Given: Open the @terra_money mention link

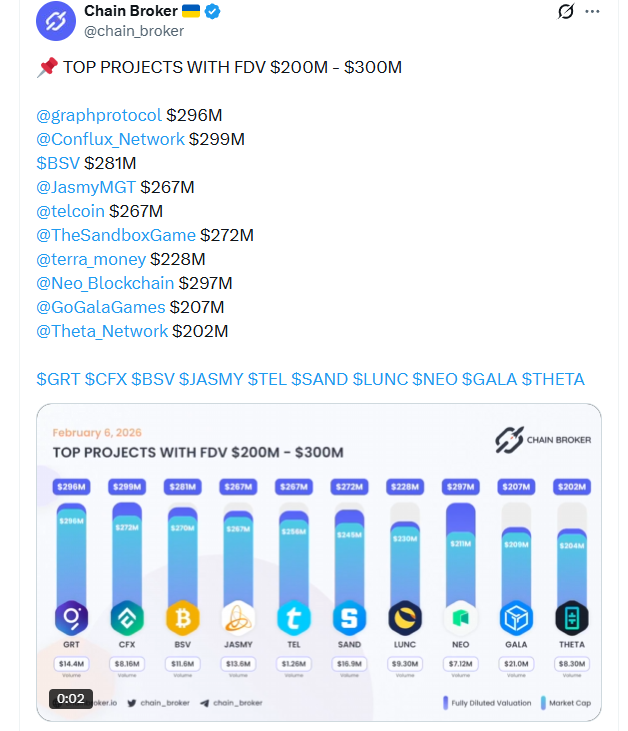Looking at the screenshot, I should [91, 259].
